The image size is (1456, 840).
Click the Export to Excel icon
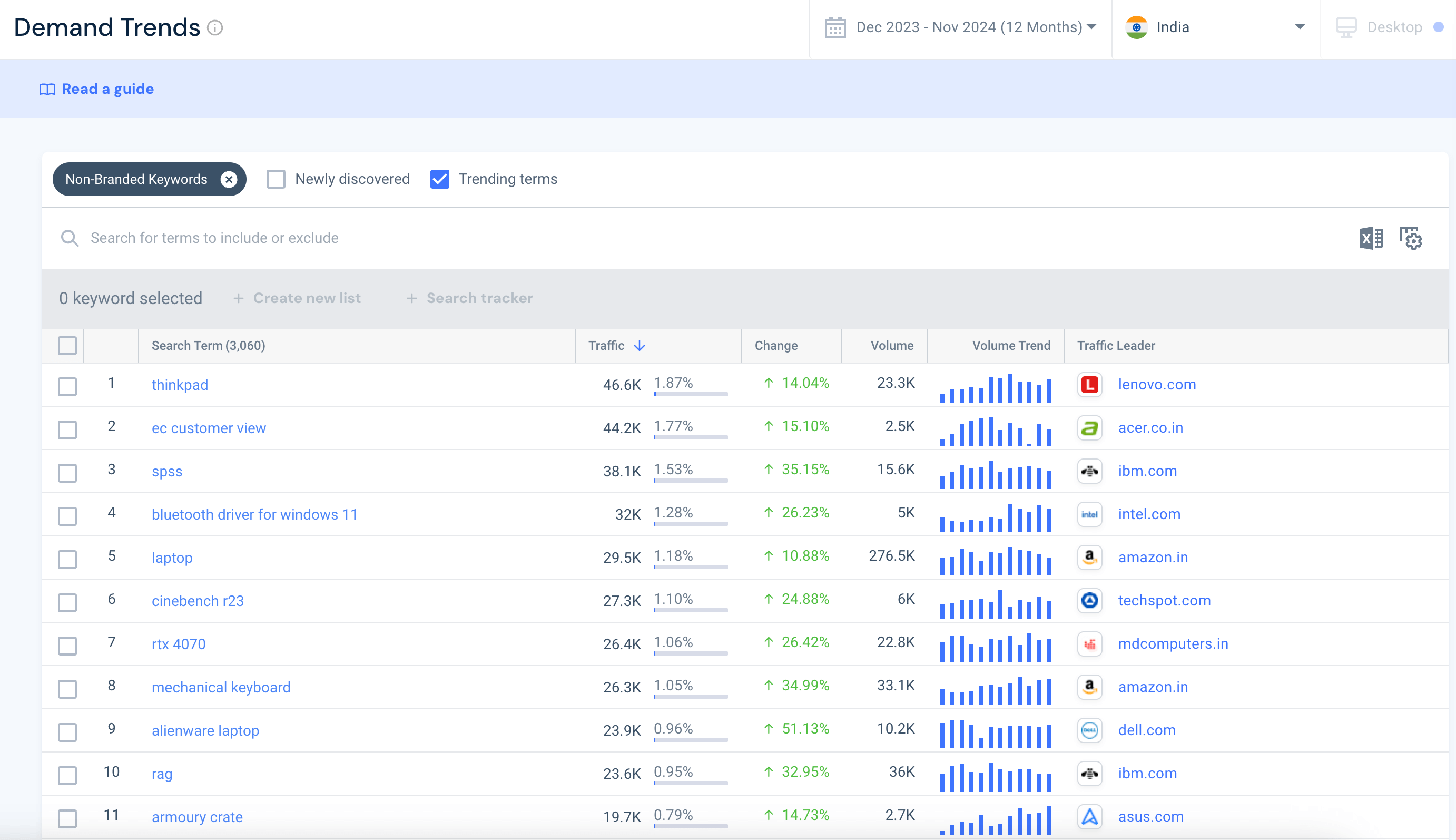pyautogui.click(x=1371, y=238)
